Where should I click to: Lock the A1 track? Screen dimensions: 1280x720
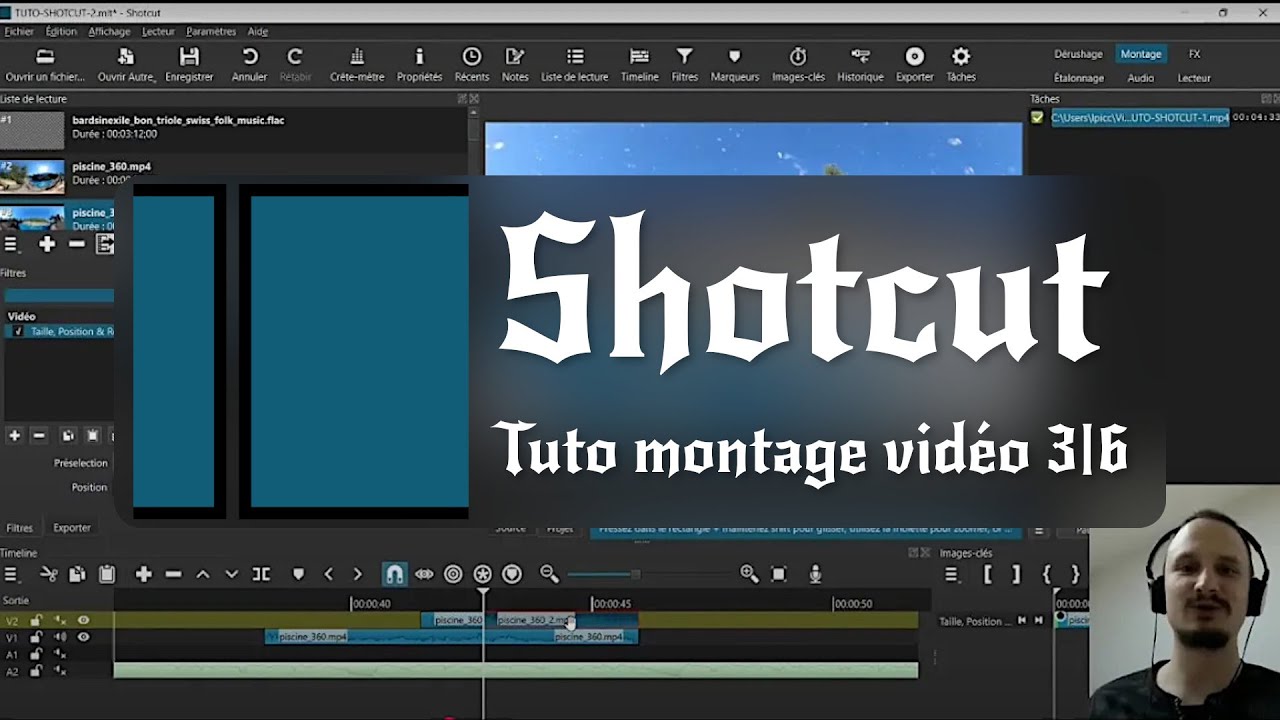[x=36, y=654]
